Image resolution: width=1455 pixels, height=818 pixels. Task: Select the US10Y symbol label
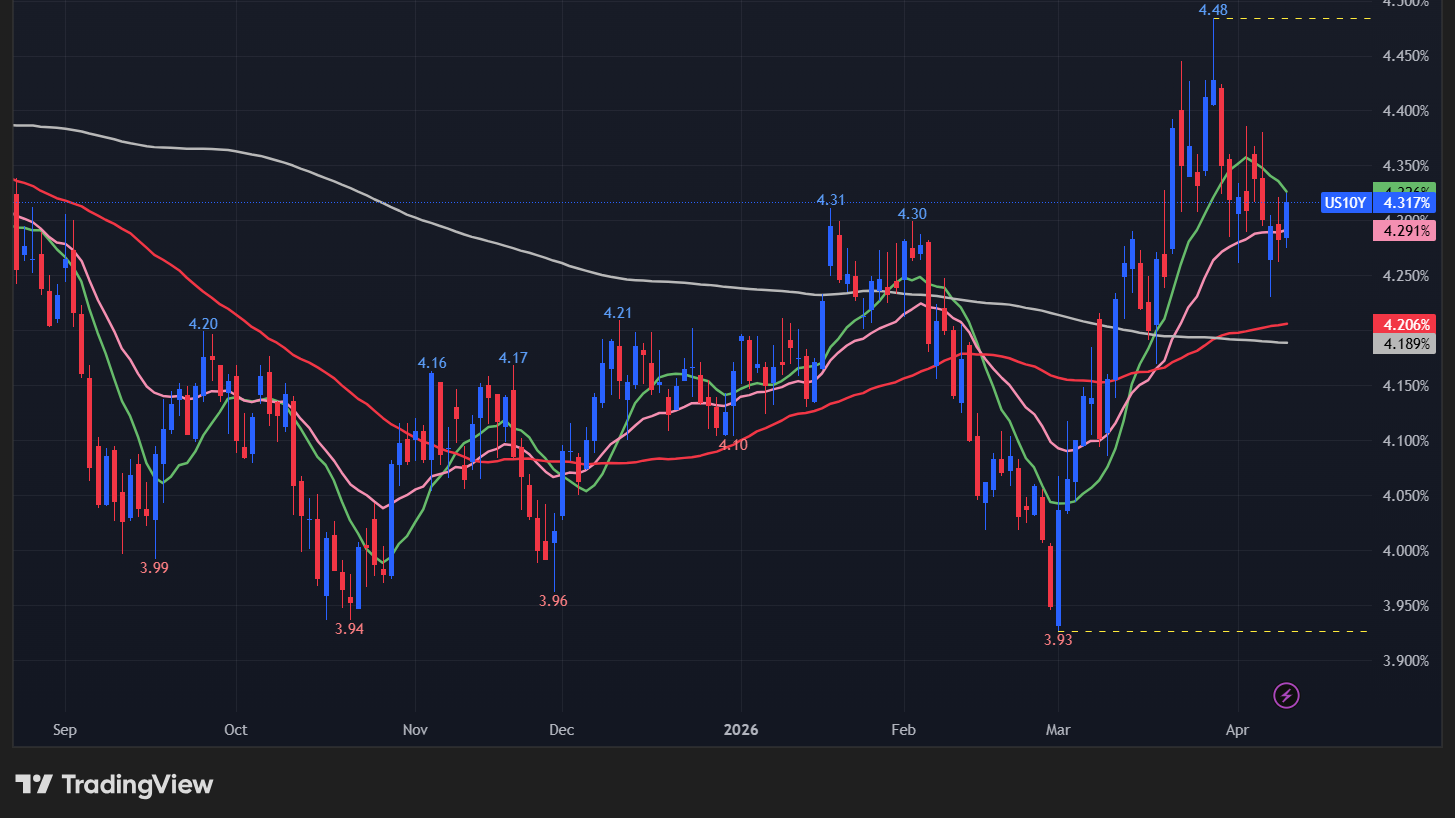point(1345,203)
